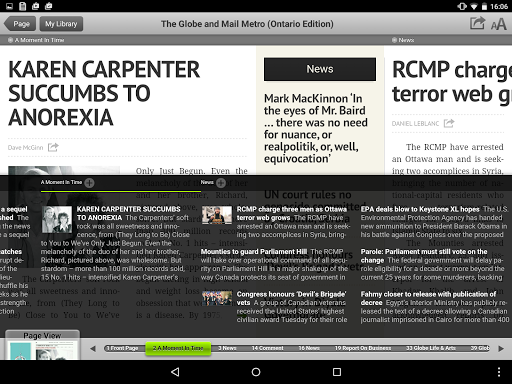
Task: Tap the KAREN CARPENTER SUCCUMBS headline
Action: pyautogui.click(x=104, y=93)
